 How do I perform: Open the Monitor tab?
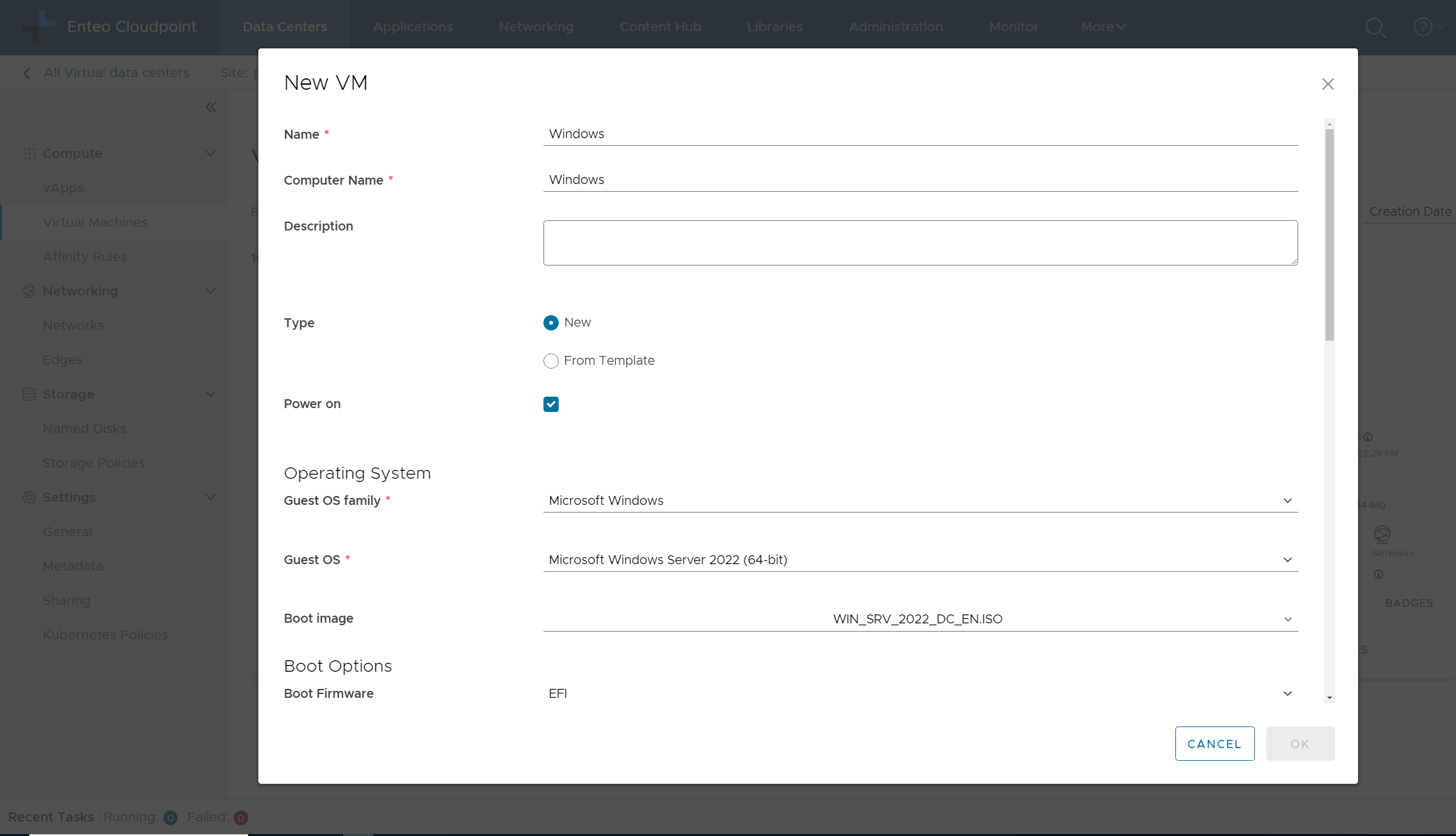point(1013,27)
